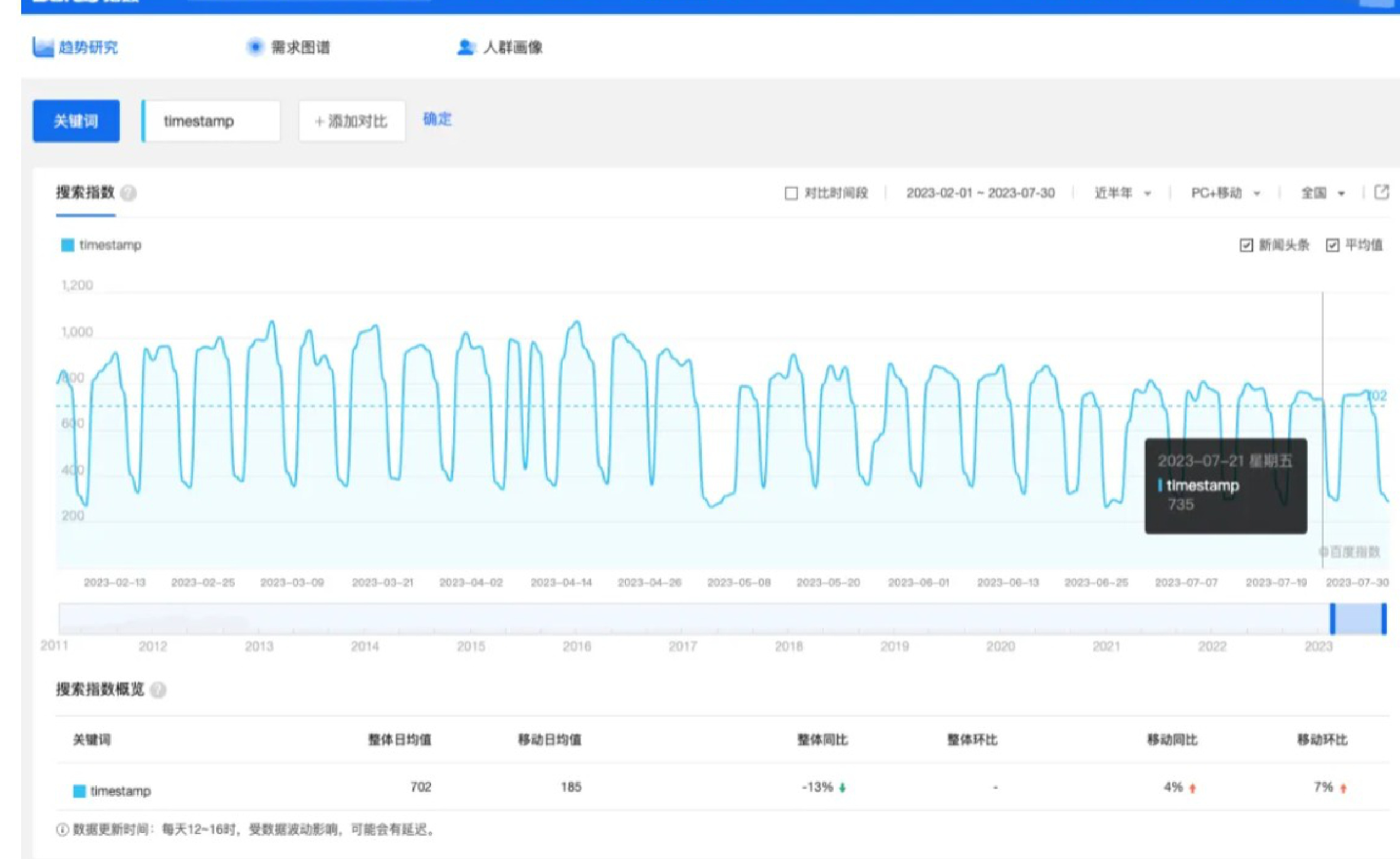Click the 人群画像 person icon
The width and height of the screenshot is (1400, 859).
tap(465, 47)
